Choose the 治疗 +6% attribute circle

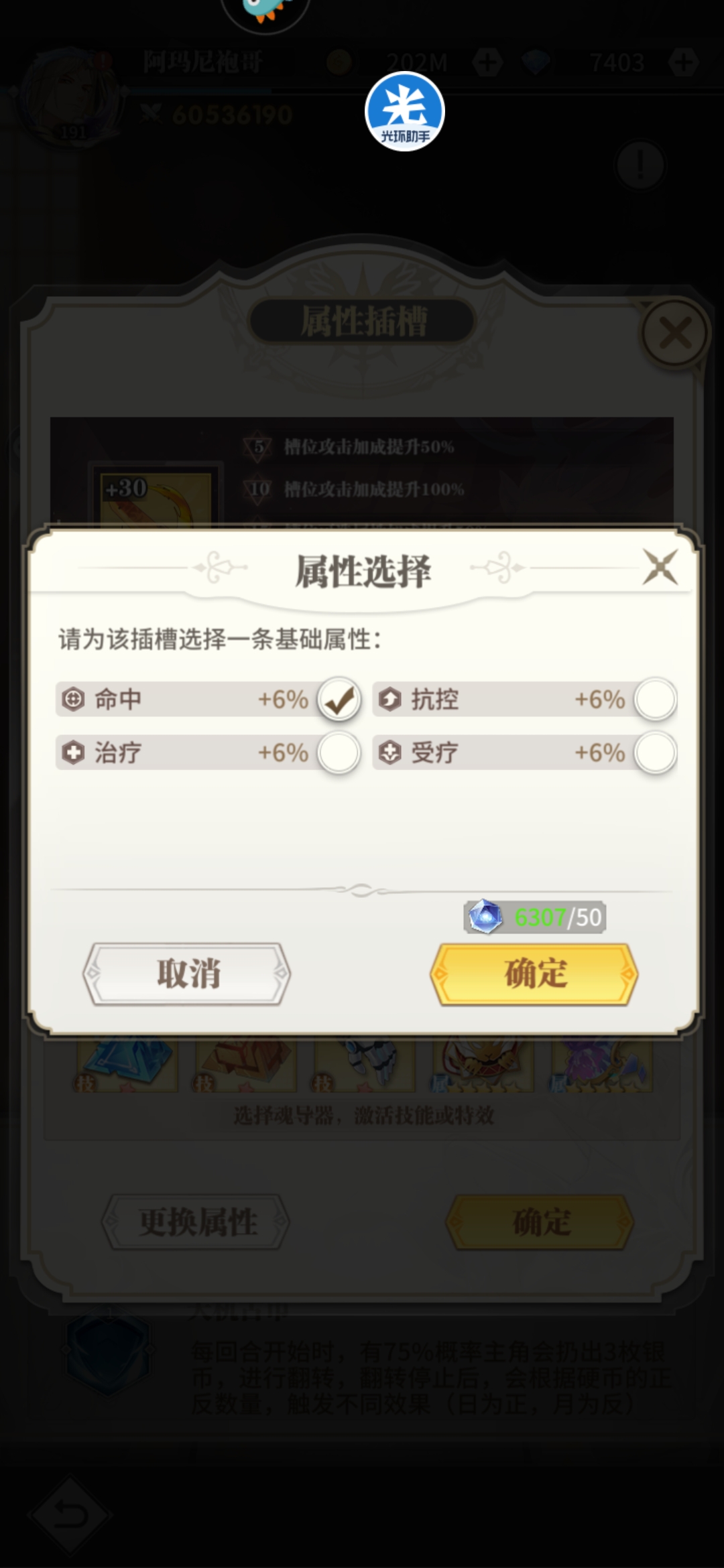(339, 753)
